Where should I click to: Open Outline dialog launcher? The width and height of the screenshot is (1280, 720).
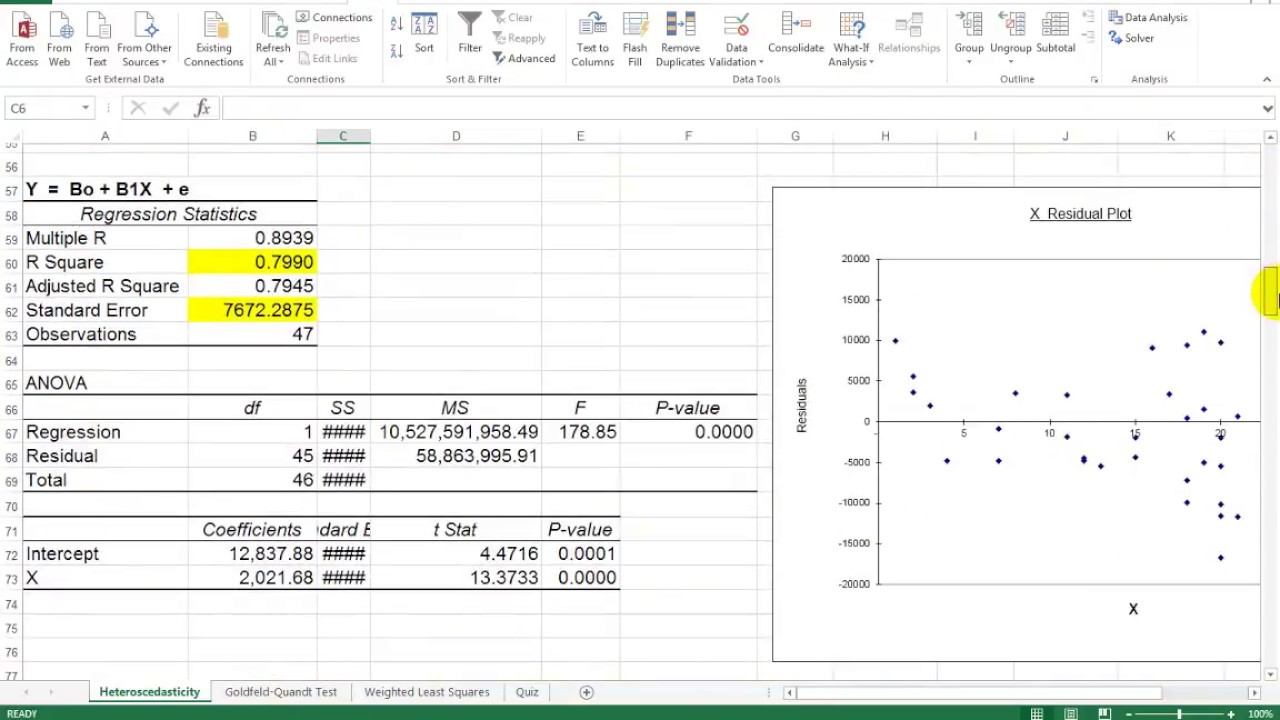(1094, 79)
